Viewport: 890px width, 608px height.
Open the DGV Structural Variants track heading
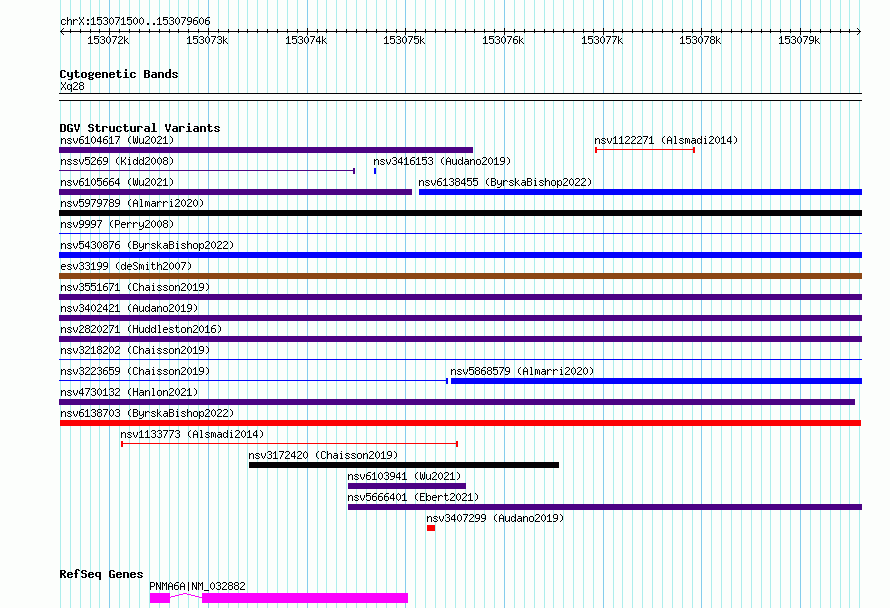pyautogui.click(x=140, y=128)
